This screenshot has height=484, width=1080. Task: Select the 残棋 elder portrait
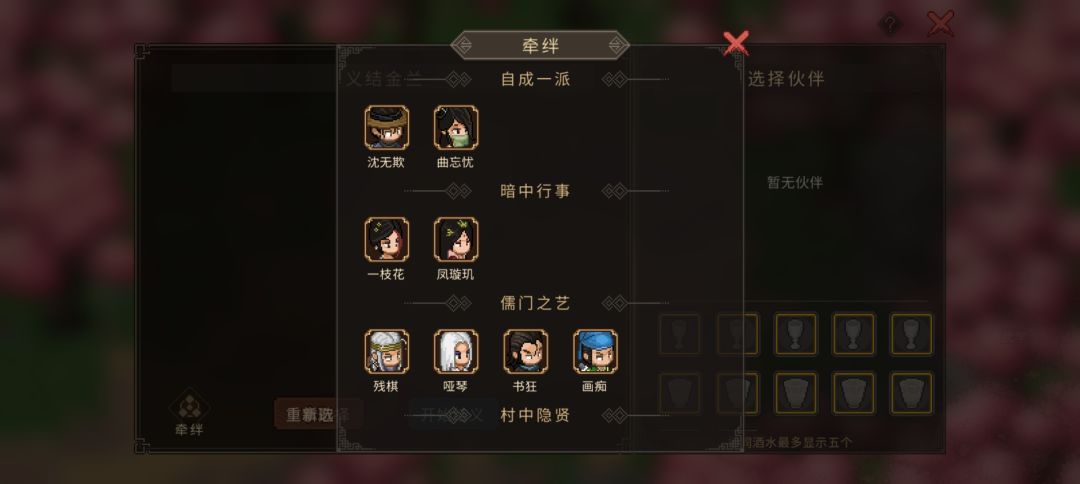pyautogui.click(x=386, y=352)
